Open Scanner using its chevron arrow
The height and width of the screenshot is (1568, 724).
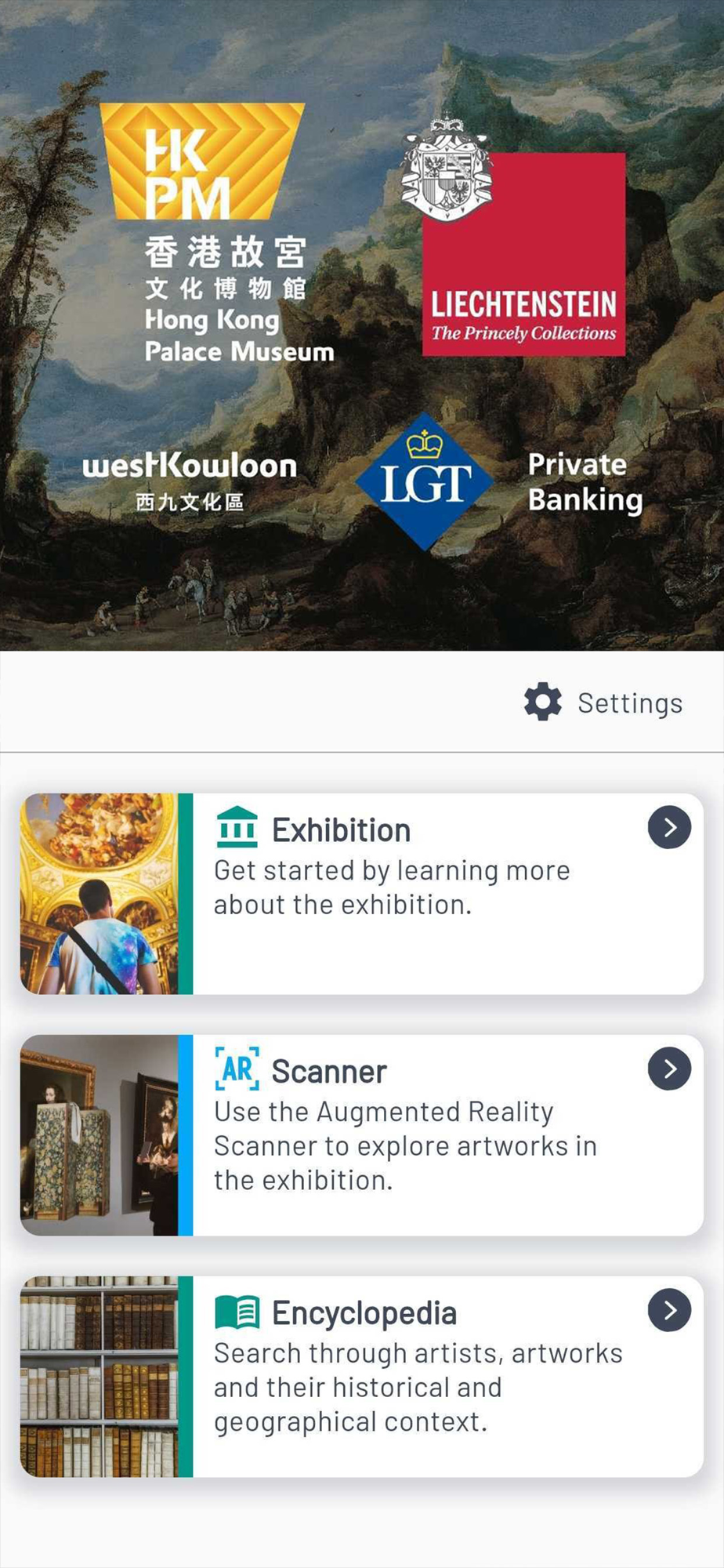pyautogui.click(x=669, y=1069)
